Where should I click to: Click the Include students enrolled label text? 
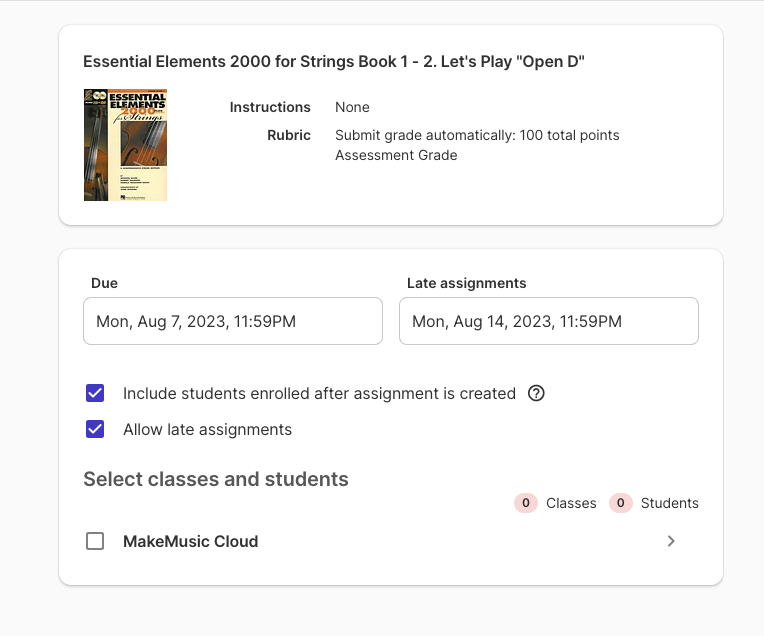coord(319,393)
